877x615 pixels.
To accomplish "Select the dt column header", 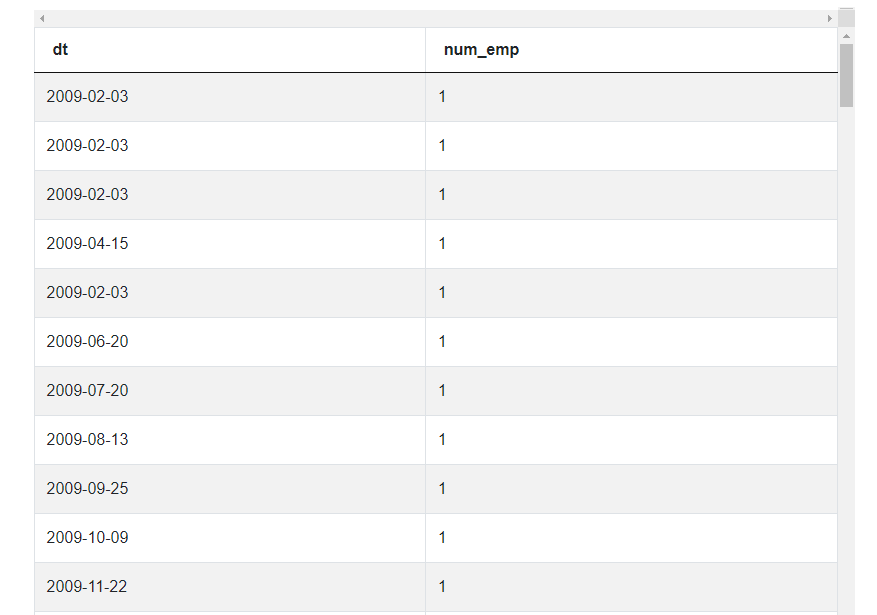I will coord(61,50).
